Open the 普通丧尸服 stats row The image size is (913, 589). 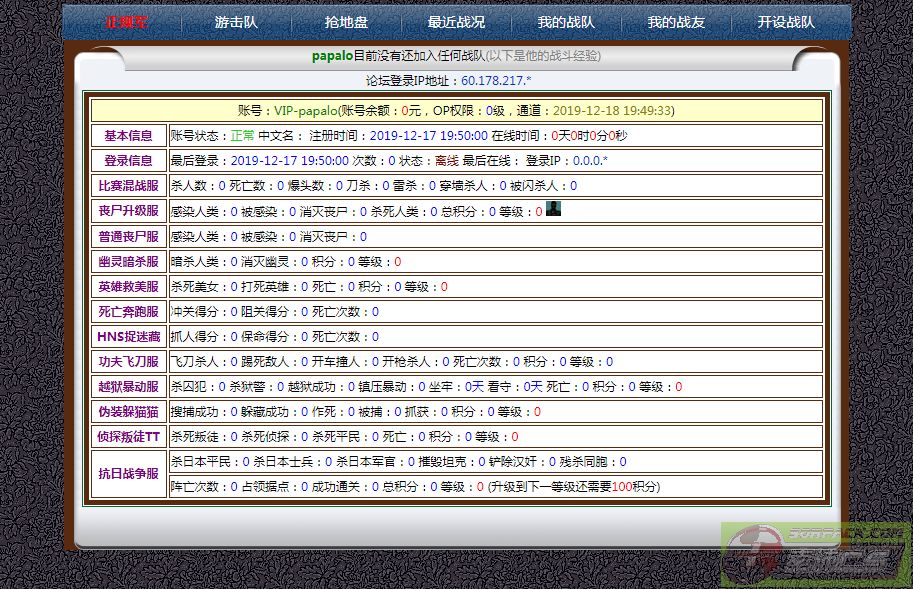(x=127, y=236)
